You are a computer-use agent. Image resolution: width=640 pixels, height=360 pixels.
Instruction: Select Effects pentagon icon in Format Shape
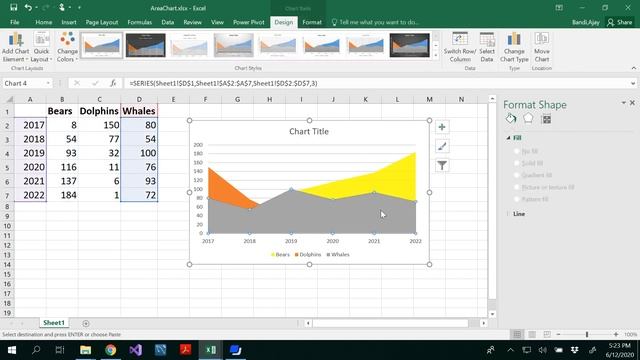(528, 118)
